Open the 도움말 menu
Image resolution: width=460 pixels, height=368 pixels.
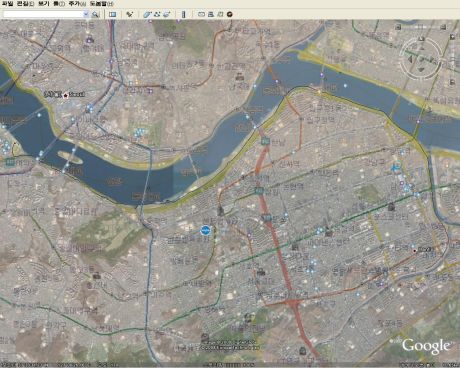(x=101, y=4)
